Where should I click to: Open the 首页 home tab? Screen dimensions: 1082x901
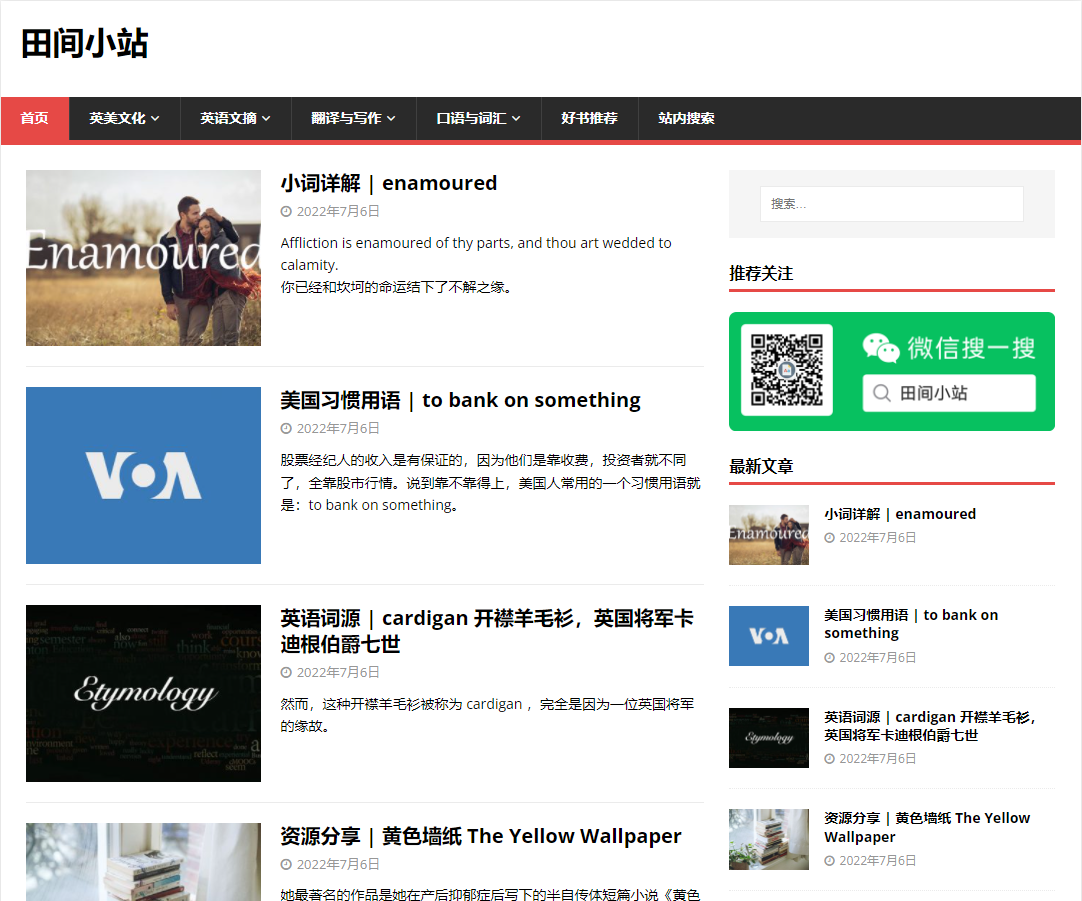click(35, 119)
